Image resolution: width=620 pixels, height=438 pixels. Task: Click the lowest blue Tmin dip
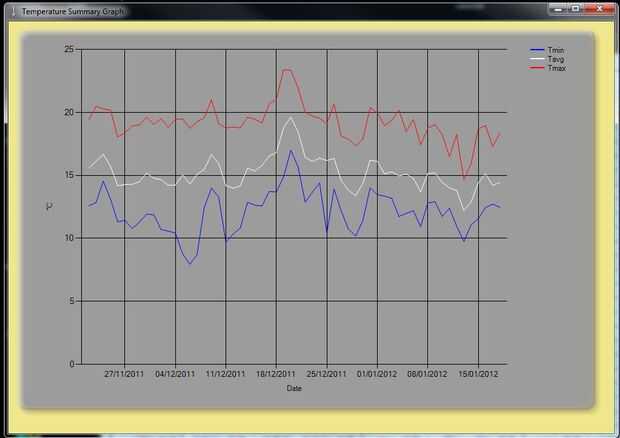(190, 263)
